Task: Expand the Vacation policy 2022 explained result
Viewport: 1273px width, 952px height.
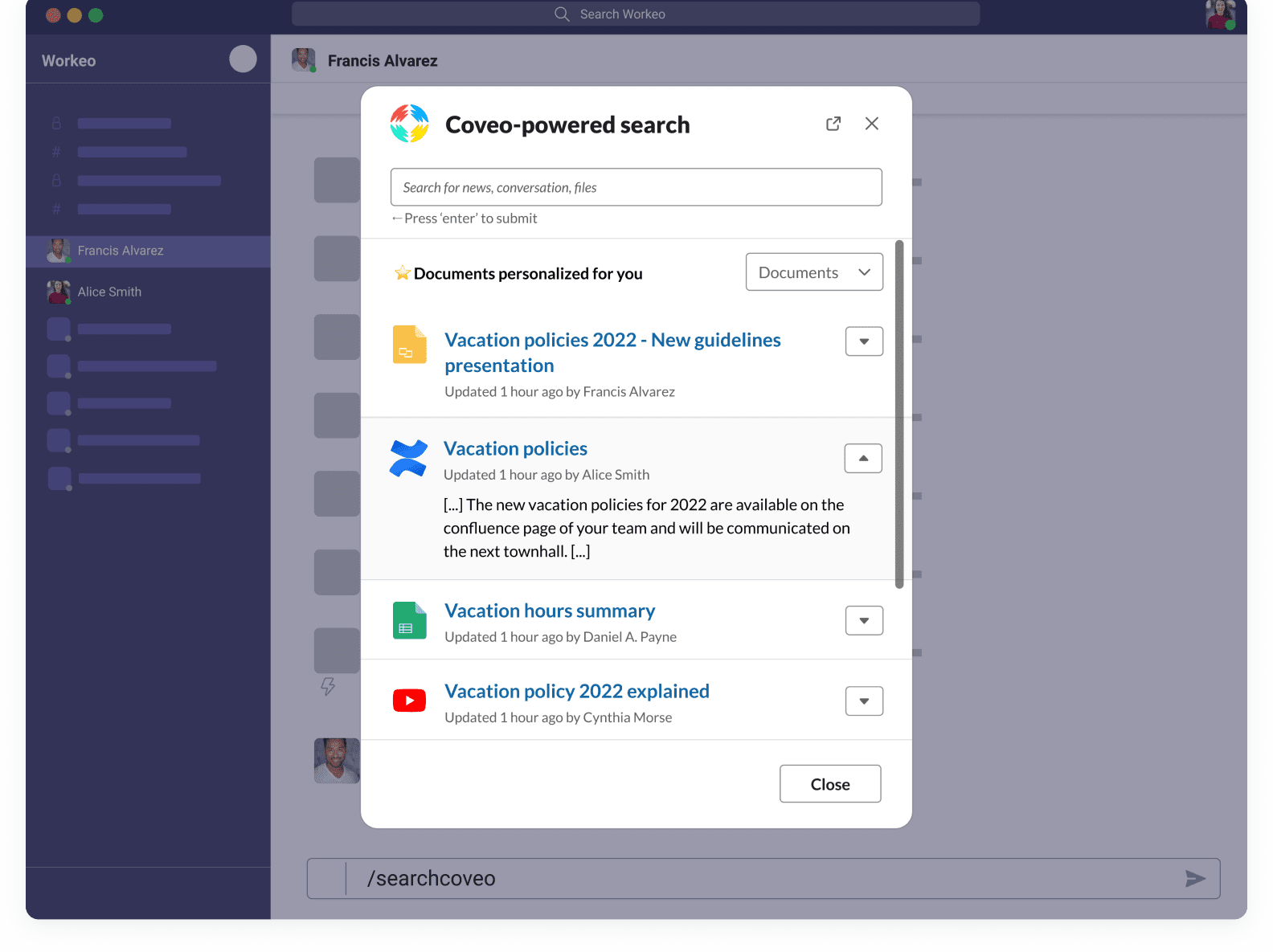Action: pos(864,701)
